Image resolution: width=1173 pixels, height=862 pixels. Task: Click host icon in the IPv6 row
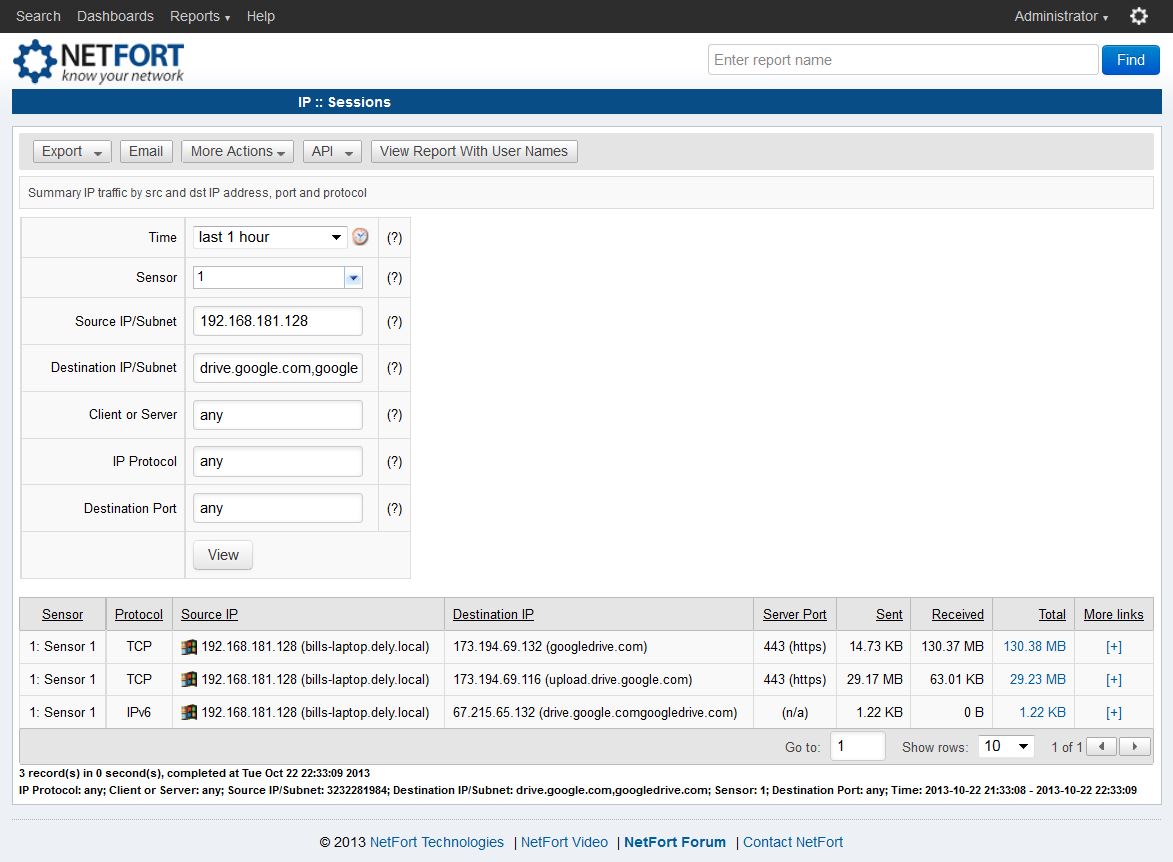(x=189, y=712)
